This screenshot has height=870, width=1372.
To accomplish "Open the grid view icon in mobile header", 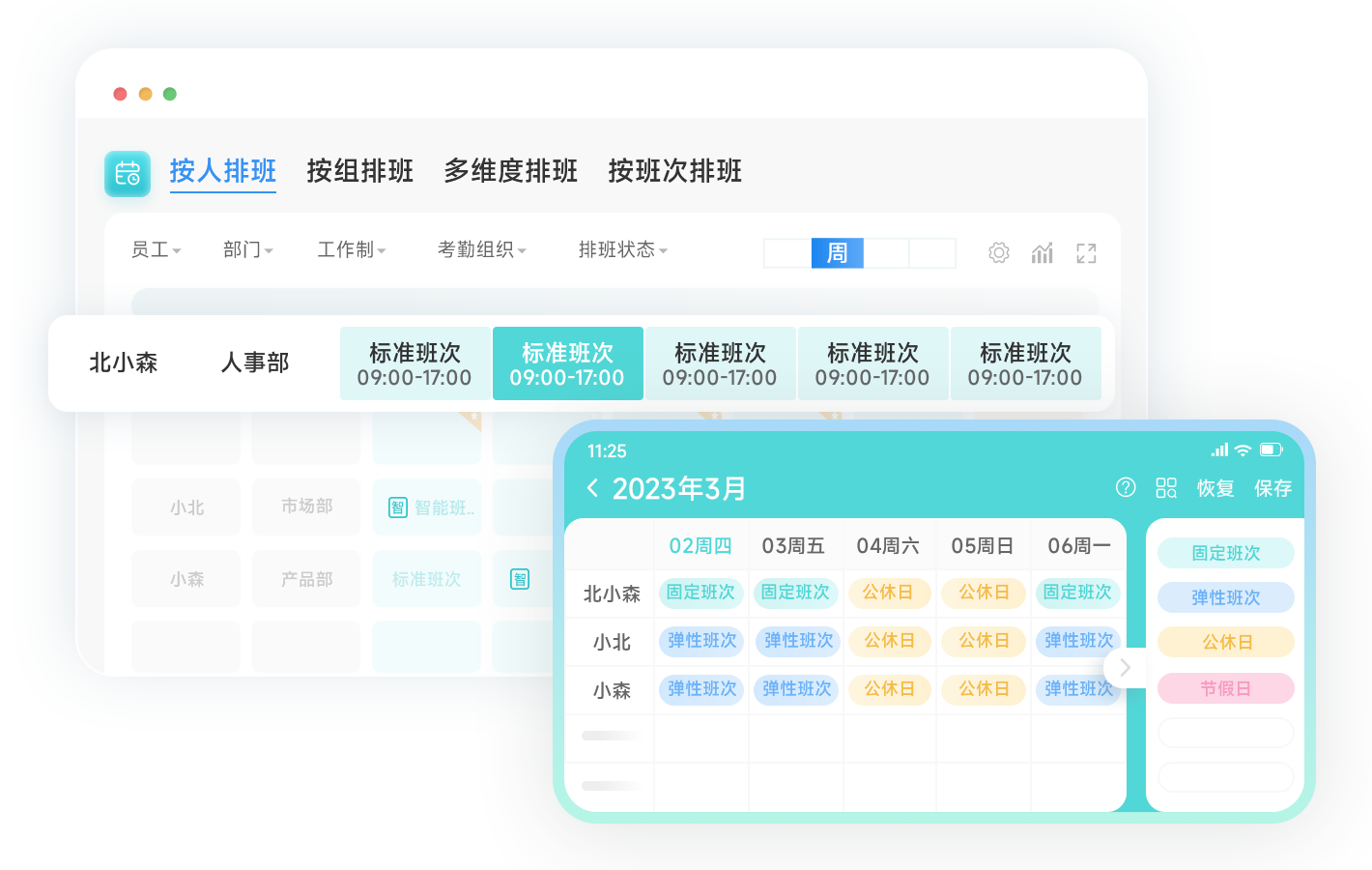I will click(1166, 488).
